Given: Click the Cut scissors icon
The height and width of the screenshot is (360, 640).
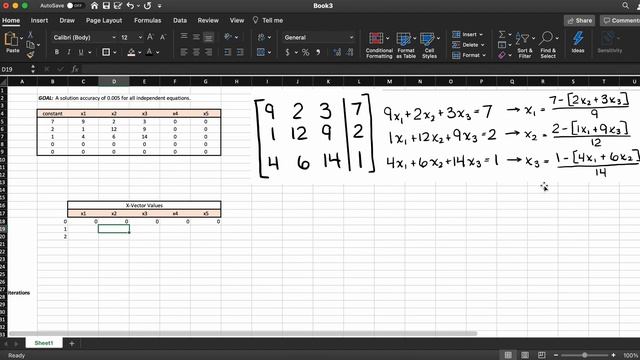Looking at the screenshot, I should 30,35.
